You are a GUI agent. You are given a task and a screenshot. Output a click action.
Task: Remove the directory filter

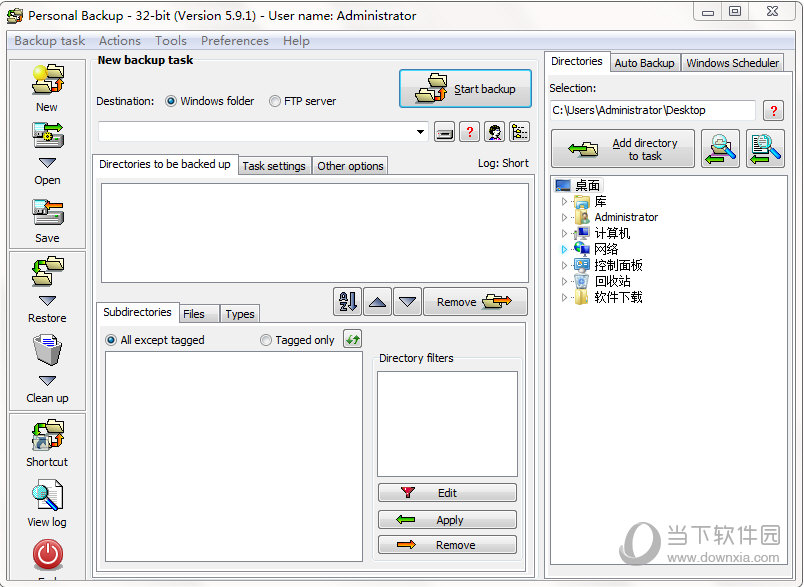tap(447, 544)
